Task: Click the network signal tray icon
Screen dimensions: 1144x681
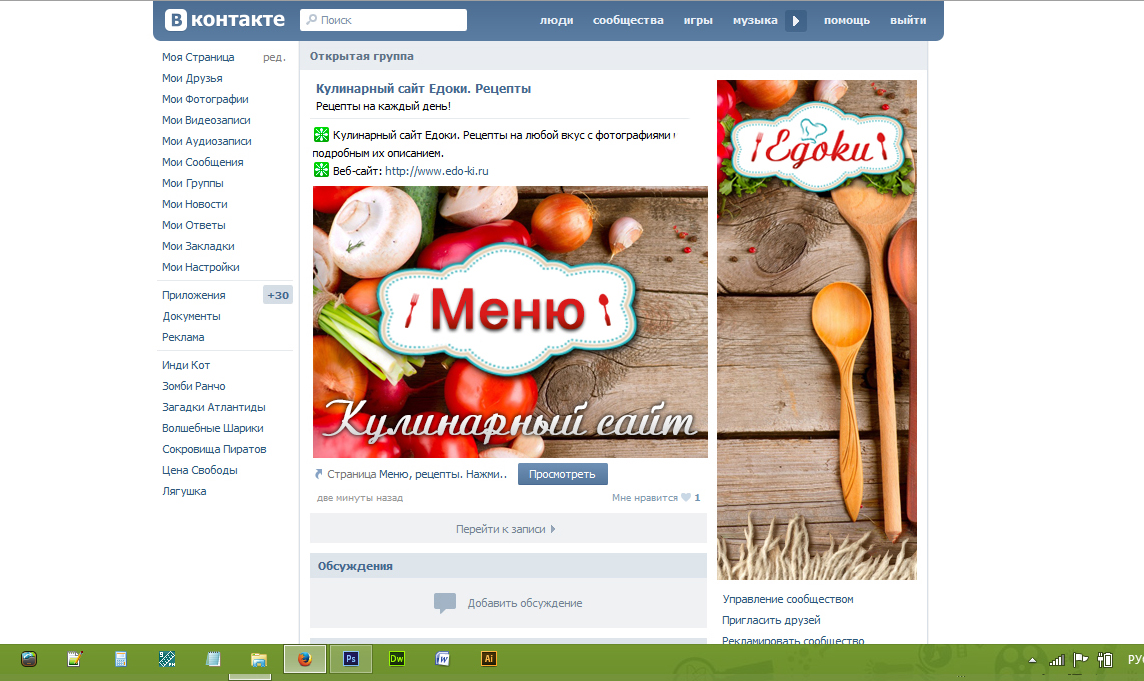Action: coord(1056,660)
